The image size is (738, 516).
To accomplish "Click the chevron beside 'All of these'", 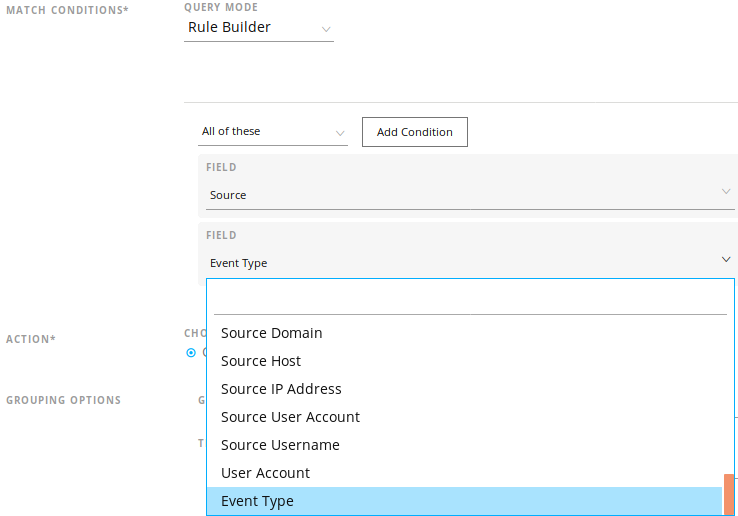I will coord(339,132).
